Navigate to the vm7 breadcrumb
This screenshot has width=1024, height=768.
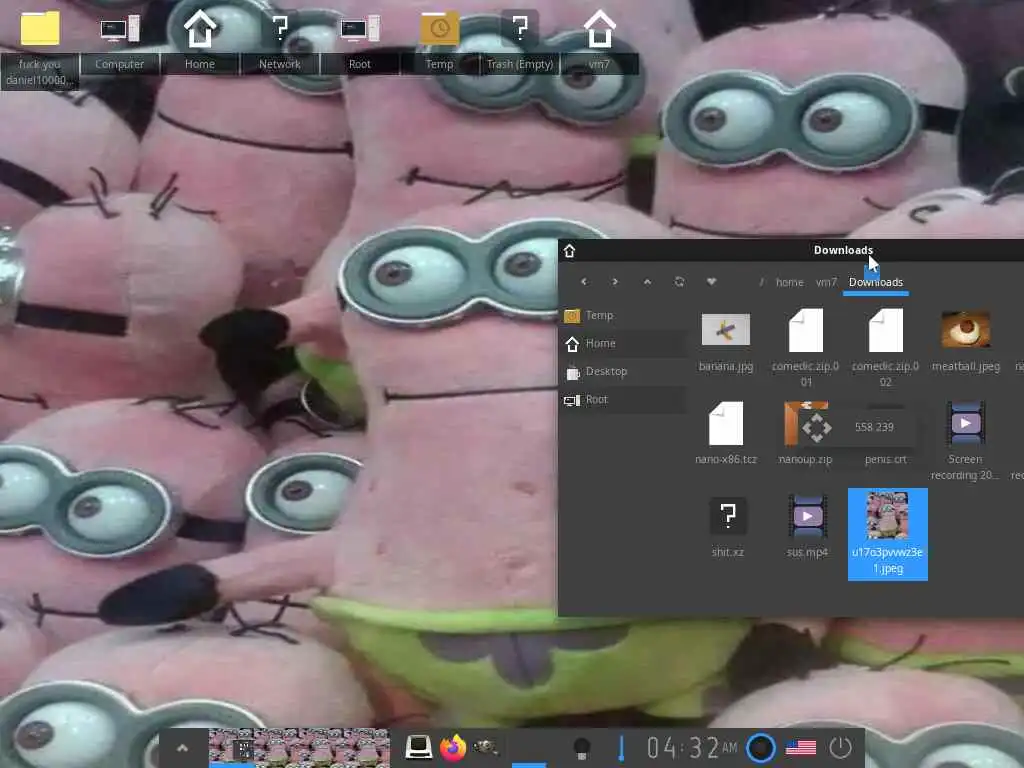tap(826, 282)
